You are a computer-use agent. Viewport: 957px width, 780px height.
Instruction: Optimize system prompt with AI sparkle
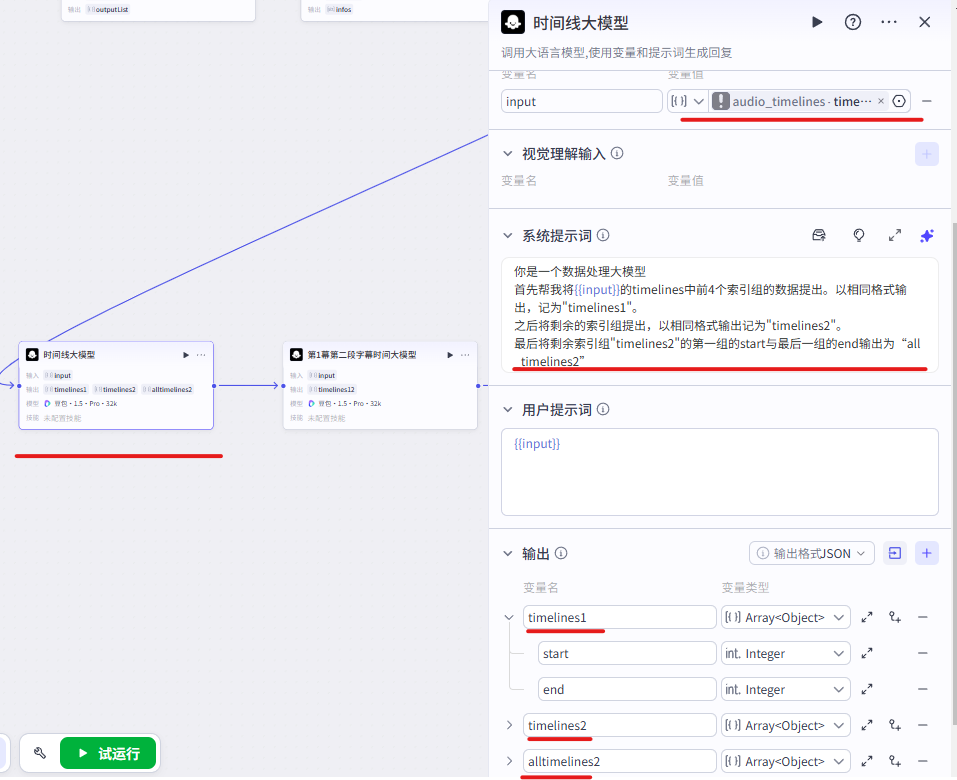(926, 236)
